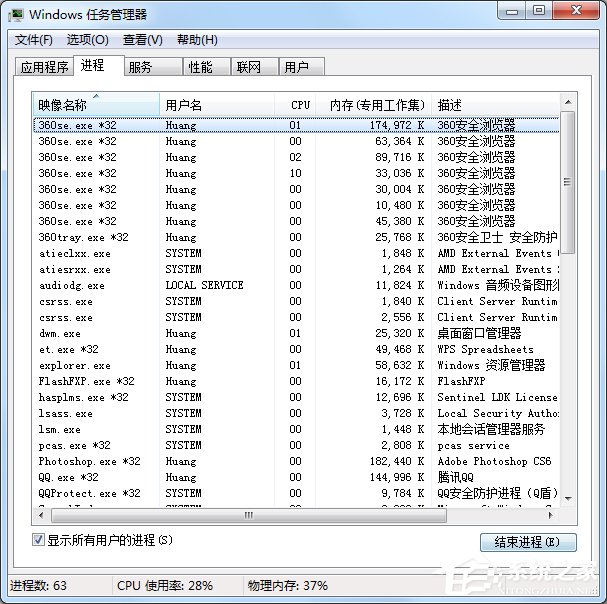Image resolution: width=607 pixels, height=604 pixels.
Task: Select 360se.exe row using 174,972 K
Action: click(x=296, y=125)
